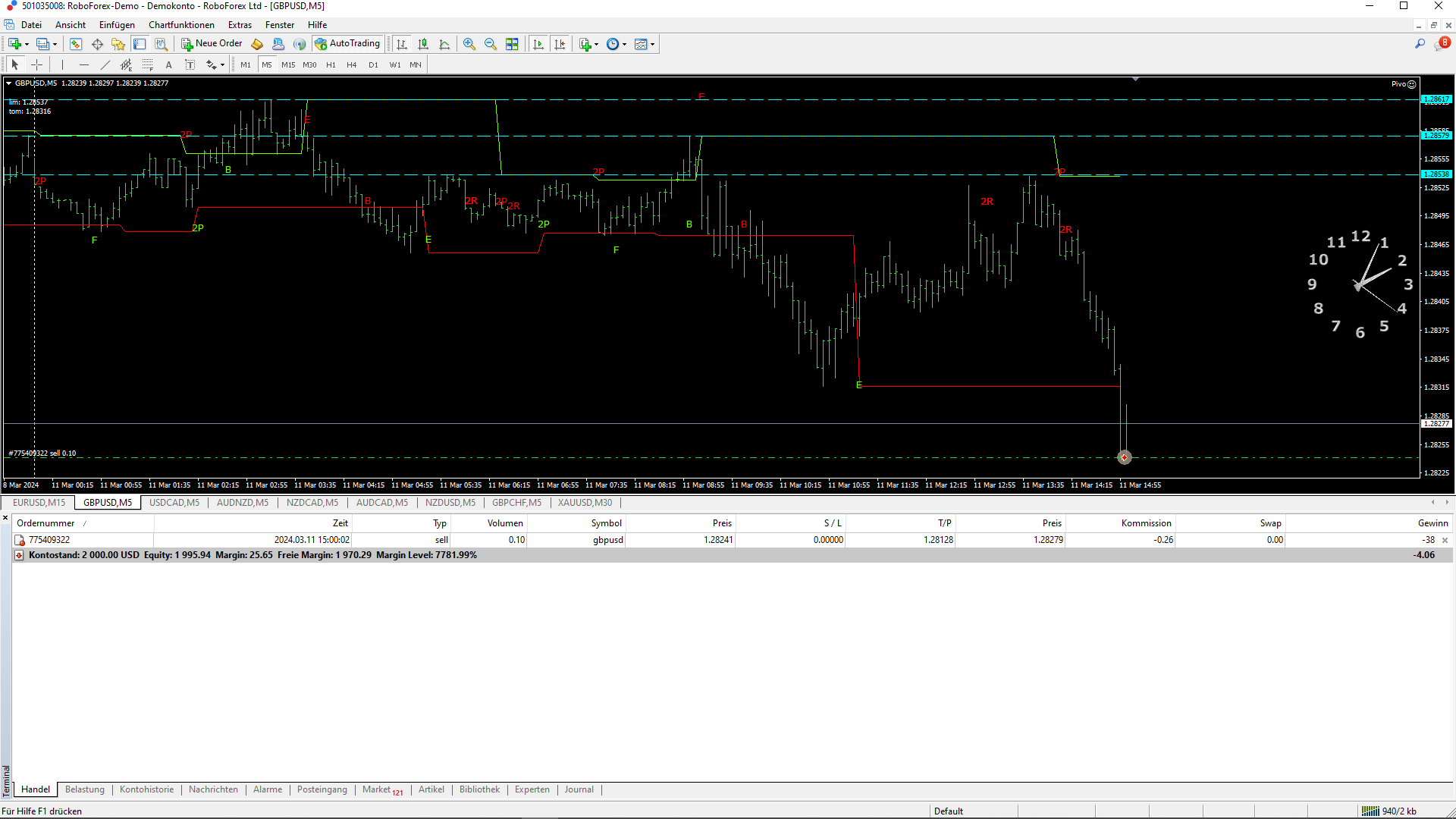Click the tile windows icon
The width and height of the screenshot is (1456, 819).
512,44
